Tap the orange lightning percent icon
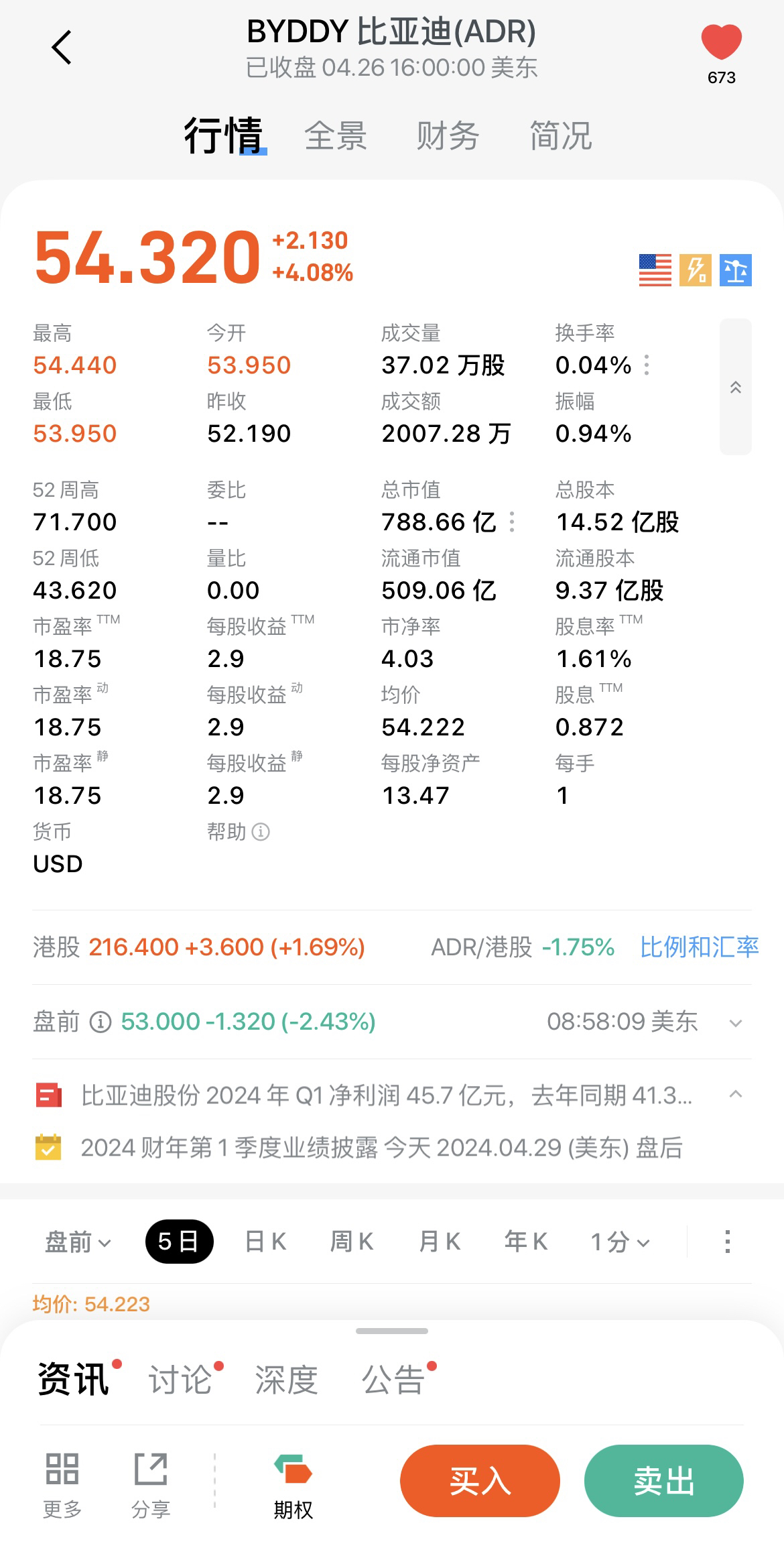The width and height of the screenshot is (784, 1558). 696,270
